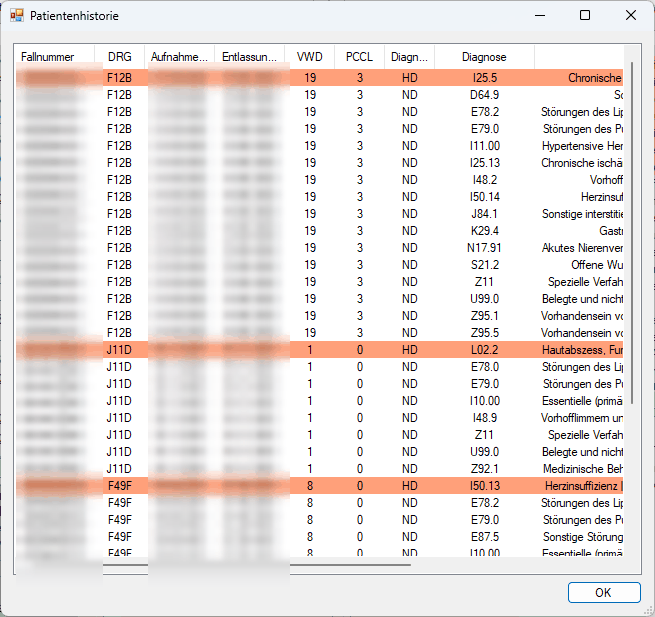Select diagnosis code I11.00

coord(485,146)
